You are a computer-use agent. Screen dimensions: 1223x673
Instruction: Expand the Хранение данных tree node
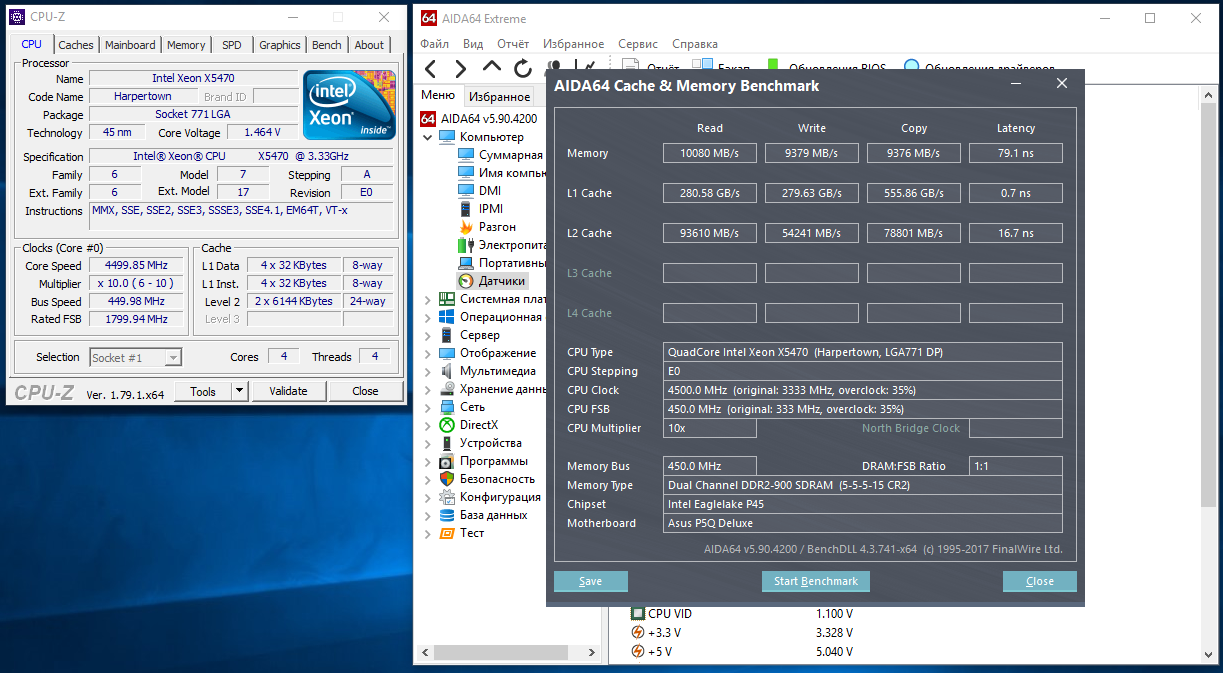click(428, 389)
